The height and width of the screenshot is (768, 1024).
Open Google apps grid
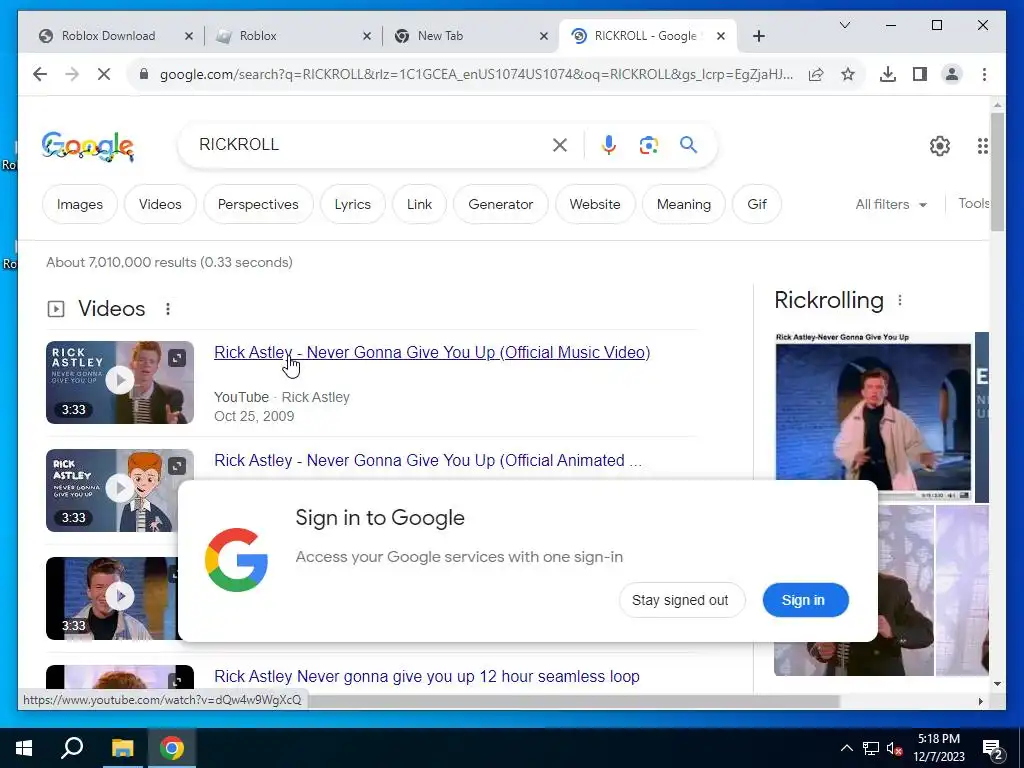[x=982, y=146]
